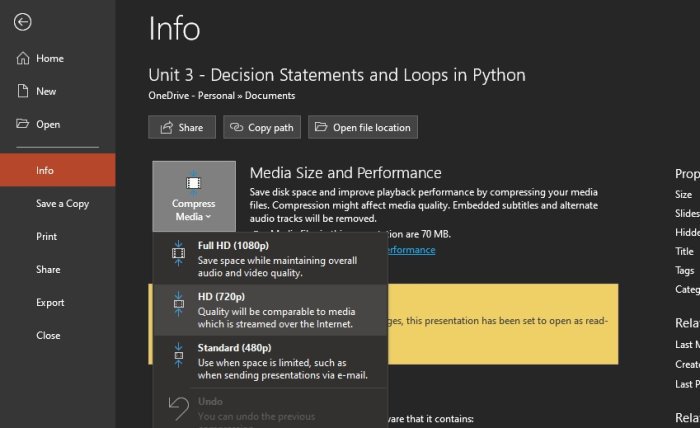Click the Full HD (1080p) compress icon

point(179,253)
